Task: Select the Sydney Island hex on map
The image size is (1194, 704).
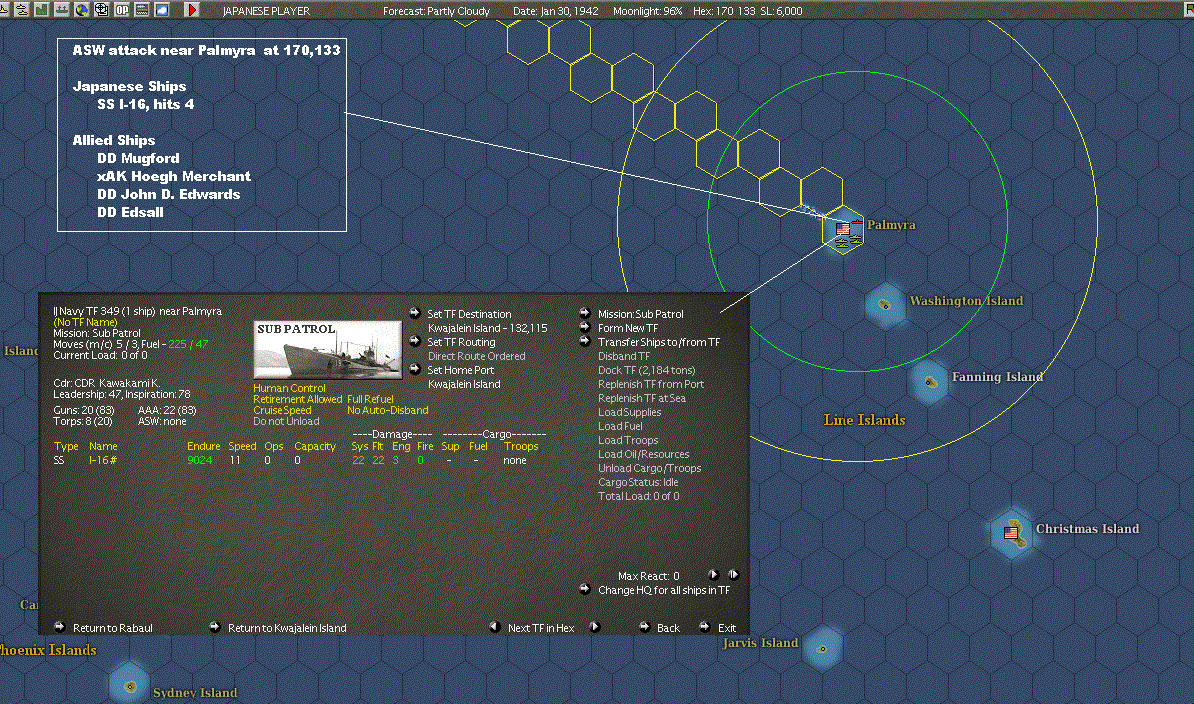Action: coord(129,686)
